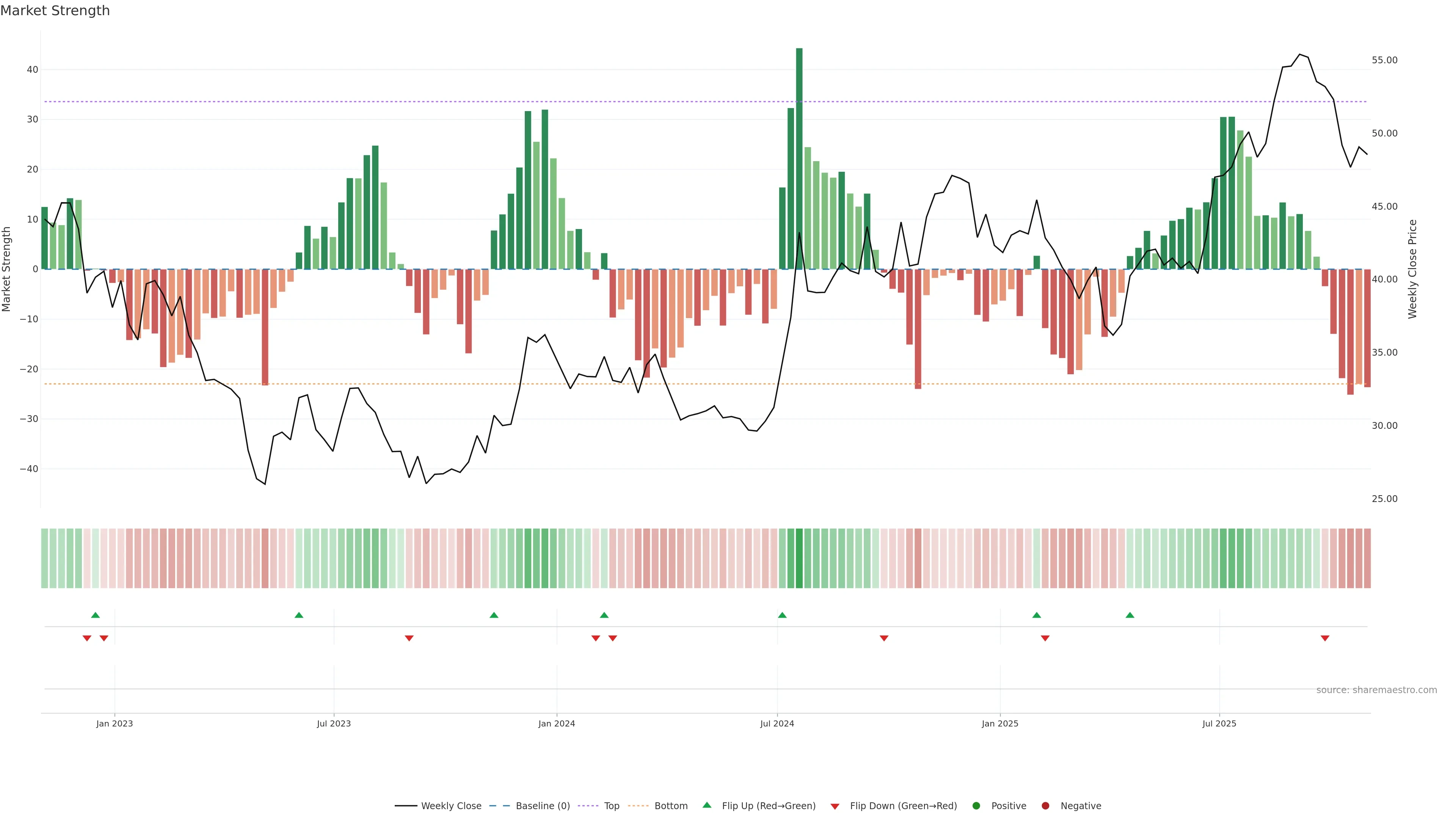
Task: Click the green Positive circle legend icon
Action: point(976,806)
